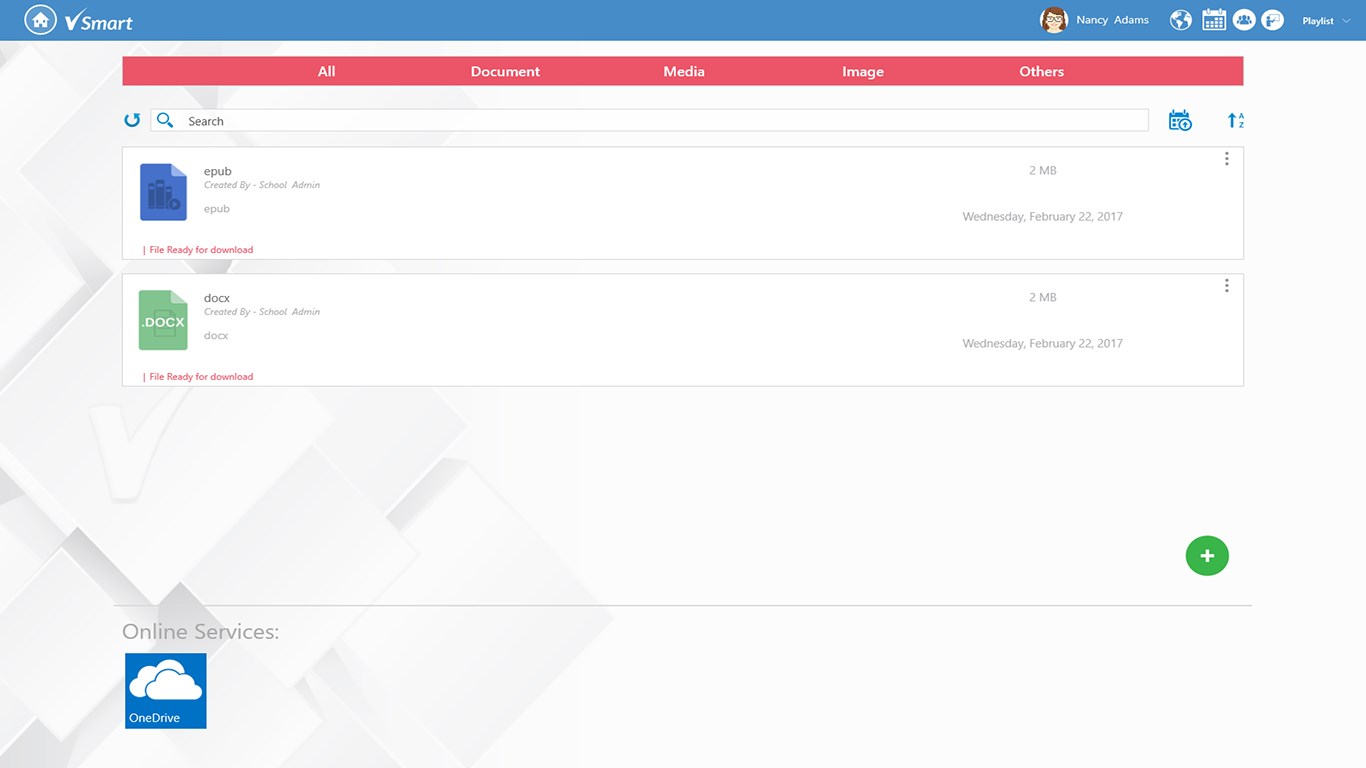The width and height of the screenshot is (1366, 768).
Task: Open the OneDrive online service
Action: (166, 691)
